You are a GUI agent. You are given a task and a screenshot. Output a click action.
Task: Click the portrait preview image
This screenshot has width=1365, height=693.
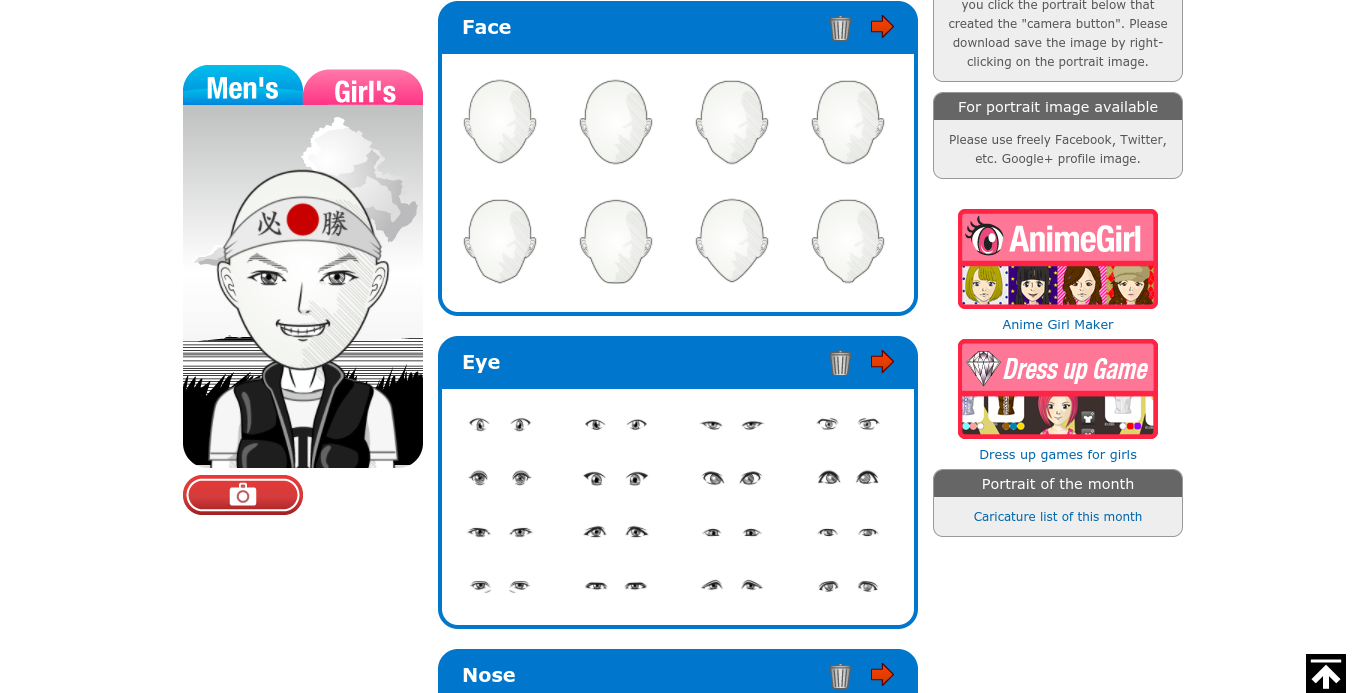pyautogui.click(x=303, y=286)
